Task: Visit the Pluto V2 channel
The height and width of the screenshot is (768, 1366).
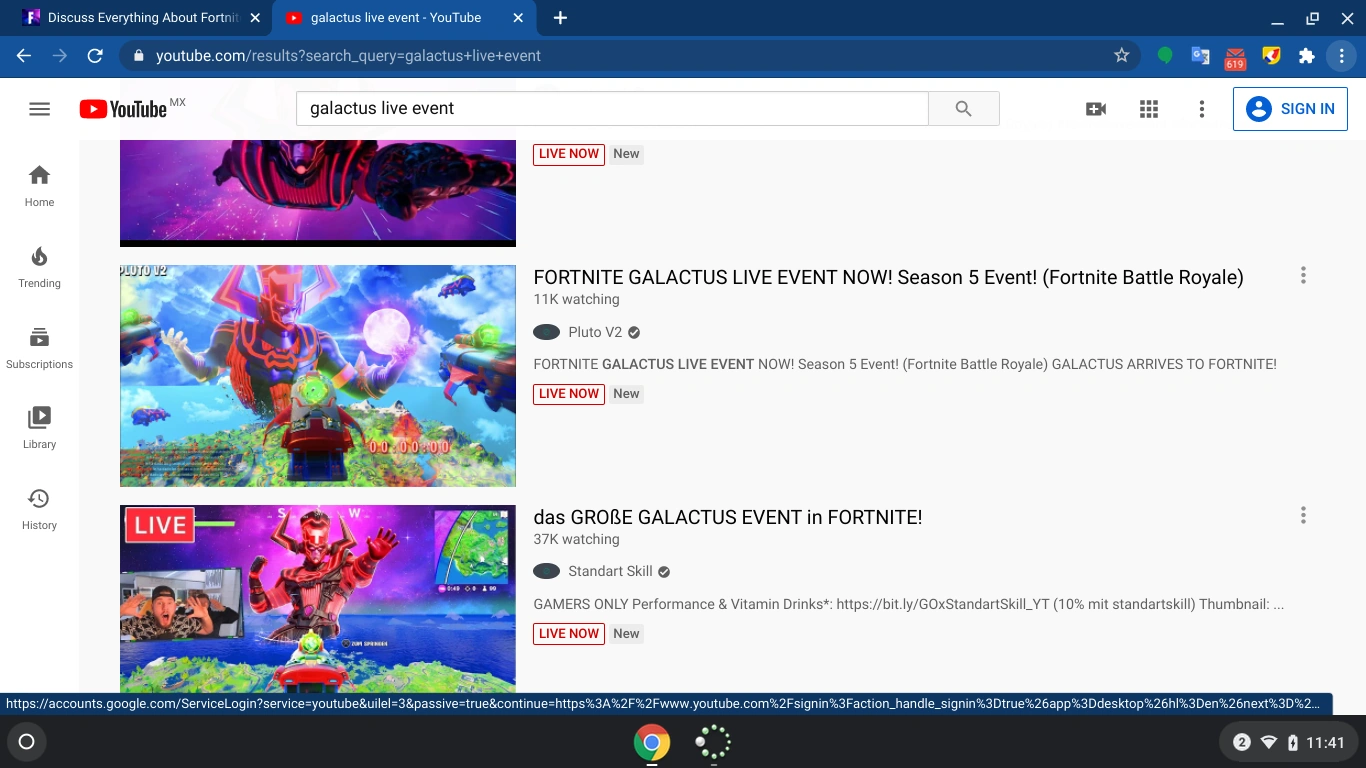Action: tap(595, 332)
